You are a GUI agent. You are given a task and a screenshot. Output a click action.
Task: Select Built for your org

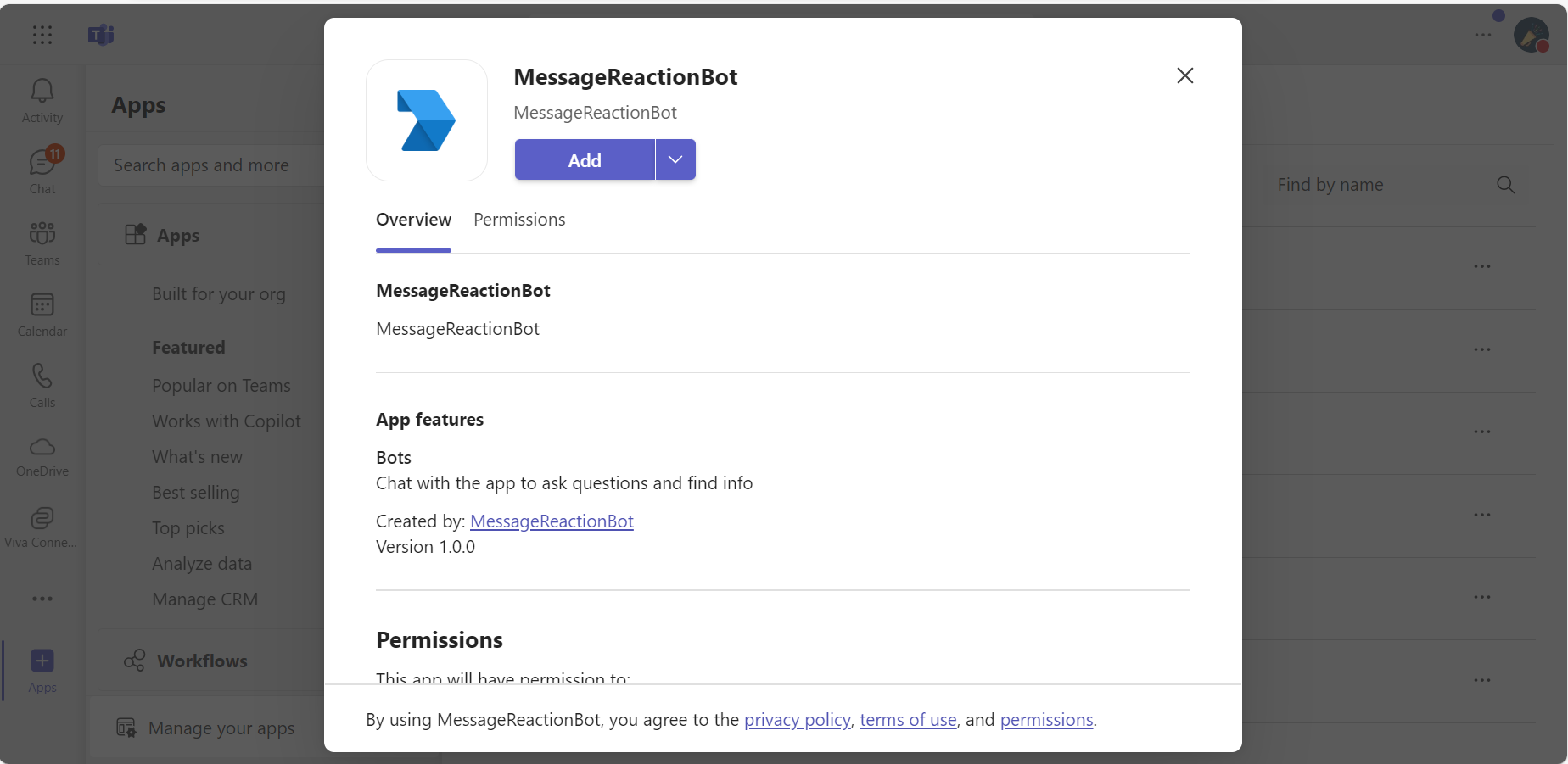coord(219,294)
